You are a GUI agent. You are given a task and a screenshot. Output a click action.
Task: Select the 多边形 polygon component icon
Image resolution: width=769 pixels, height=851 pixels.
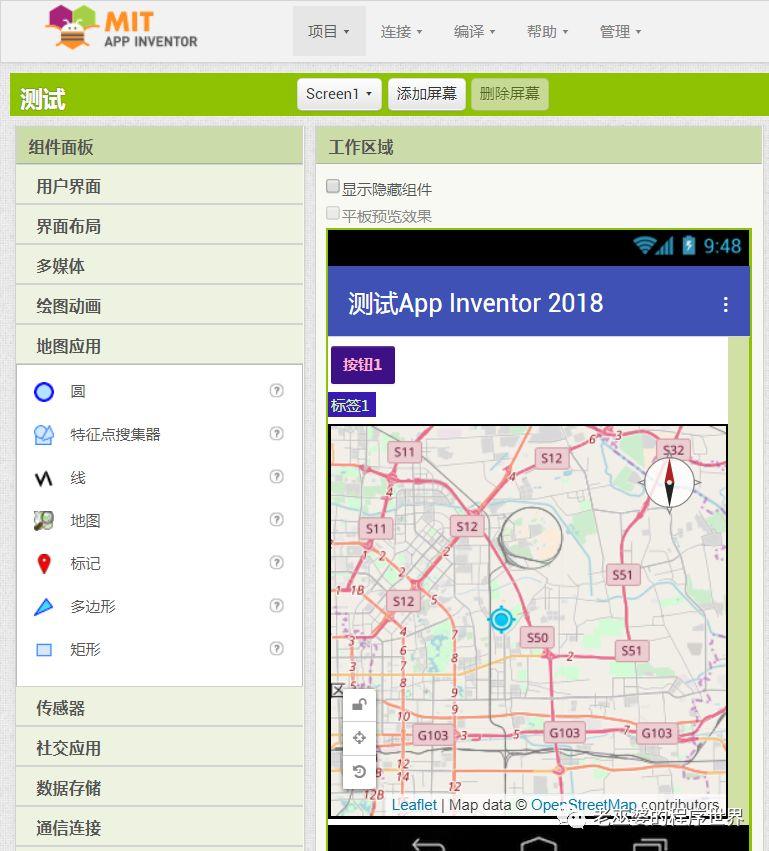[44, 606]
